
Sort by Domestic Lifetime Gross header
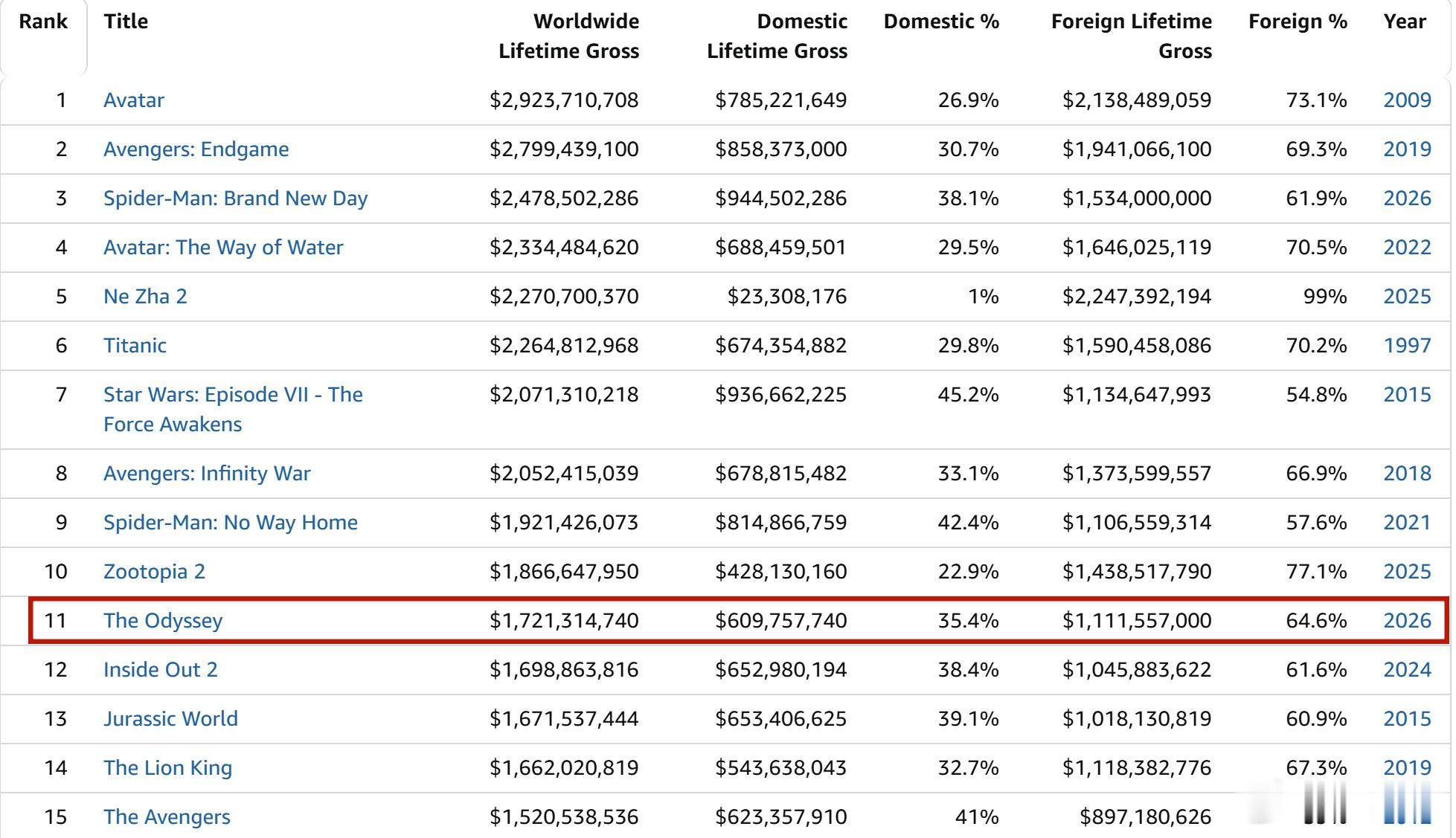[x=777, y=36]
